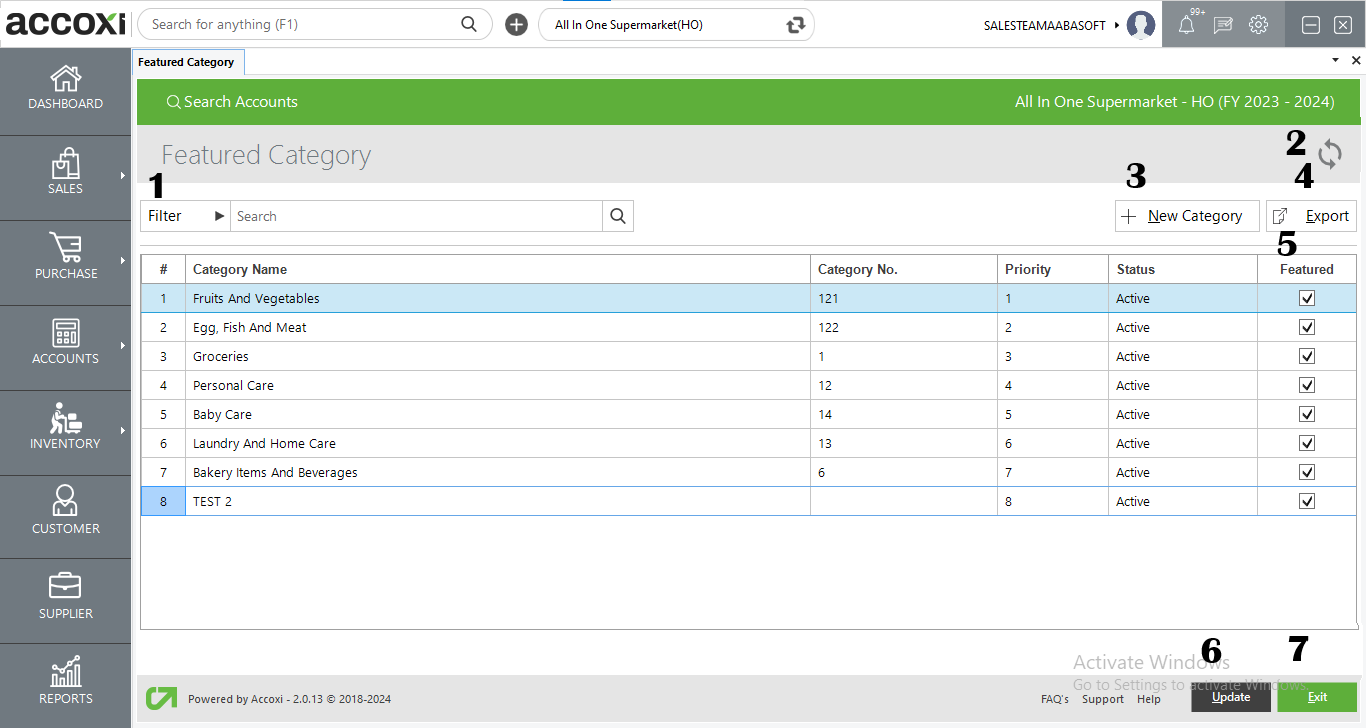This screenshot has height=728, width=1366.
Task: Open the Dashboard from the sidebar
Action: point(65,88)
